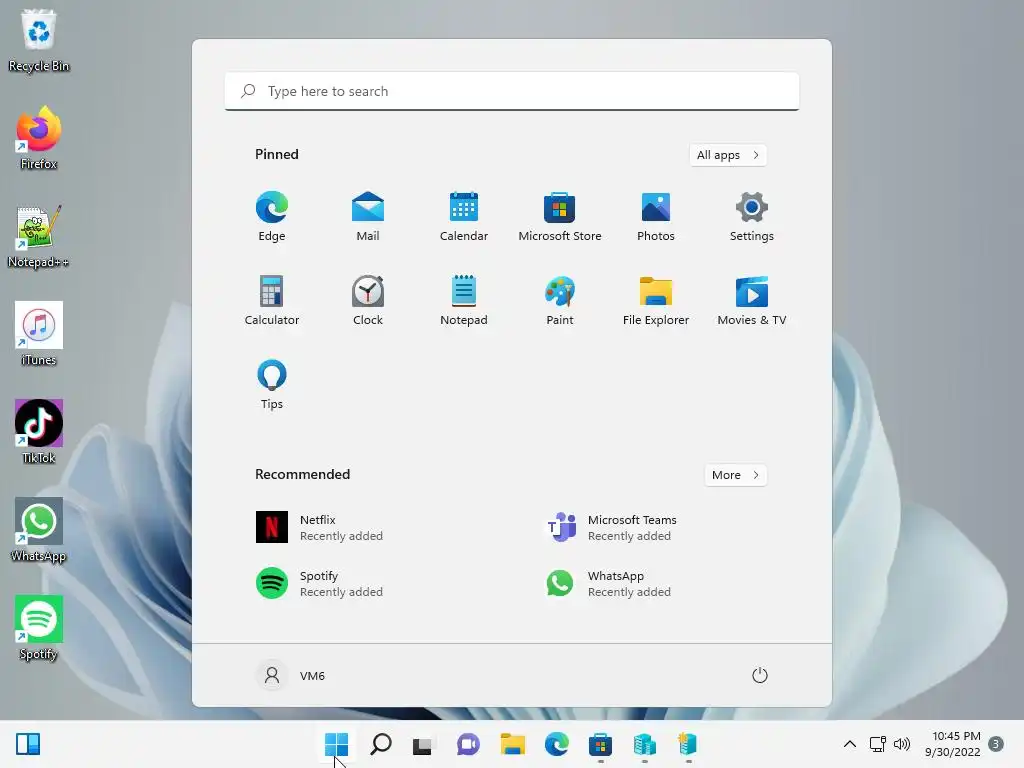Open Edge from the taskbar
This screenshot has height=768, width=1024.
pos(556,744)
